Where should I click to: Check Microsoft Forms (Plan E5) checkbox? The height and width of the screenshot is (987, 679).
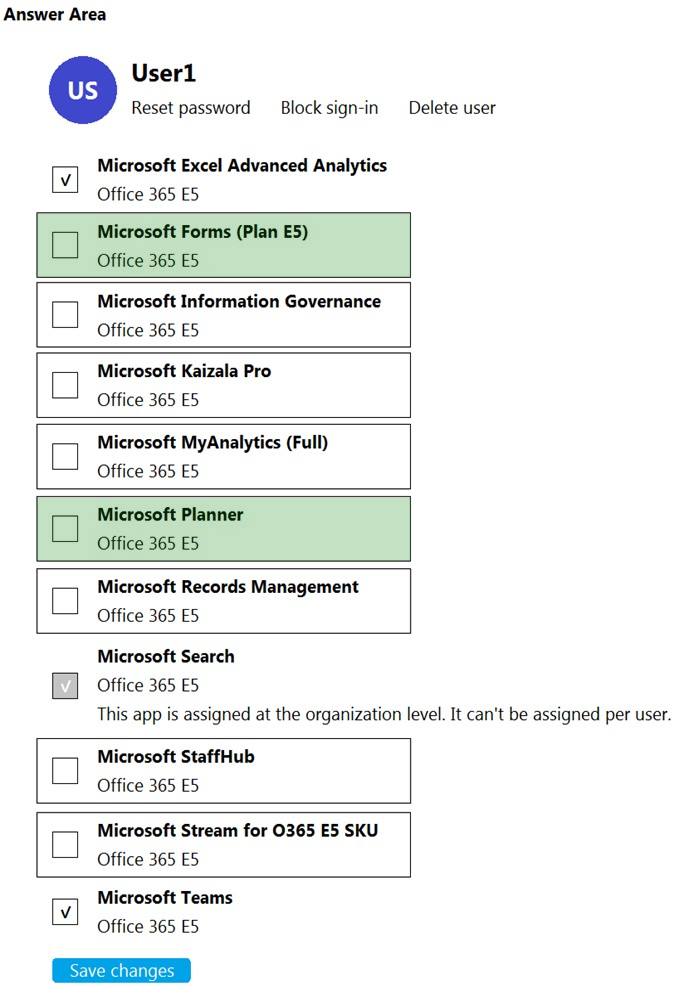point(65,245)
